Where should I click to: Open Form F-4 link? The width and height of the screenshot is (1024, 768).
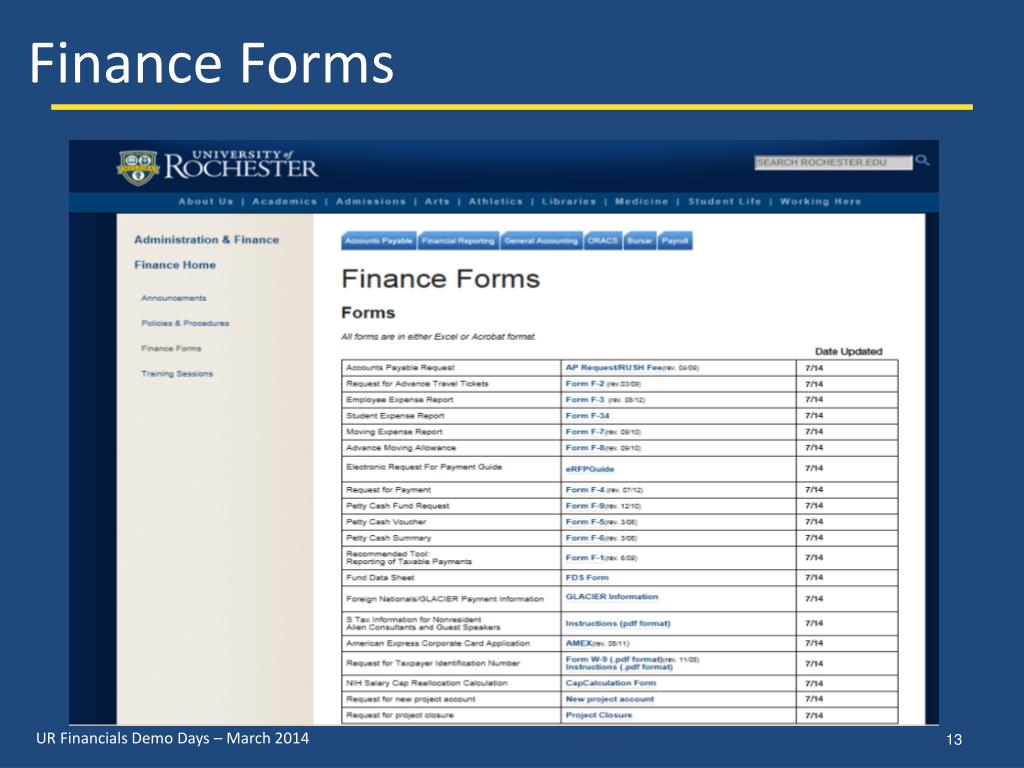tap(584, 490)
